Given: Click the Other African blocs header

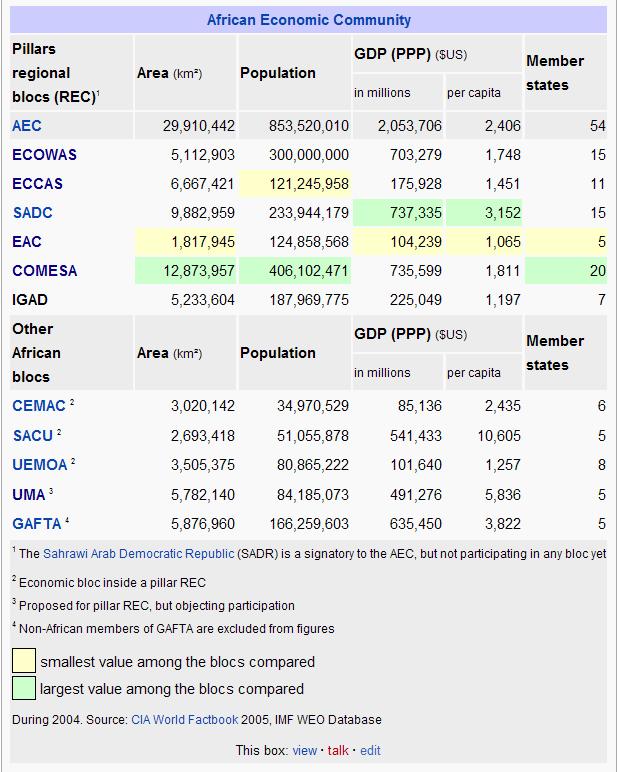Looking at the screenshot, I should click(71, 353).
